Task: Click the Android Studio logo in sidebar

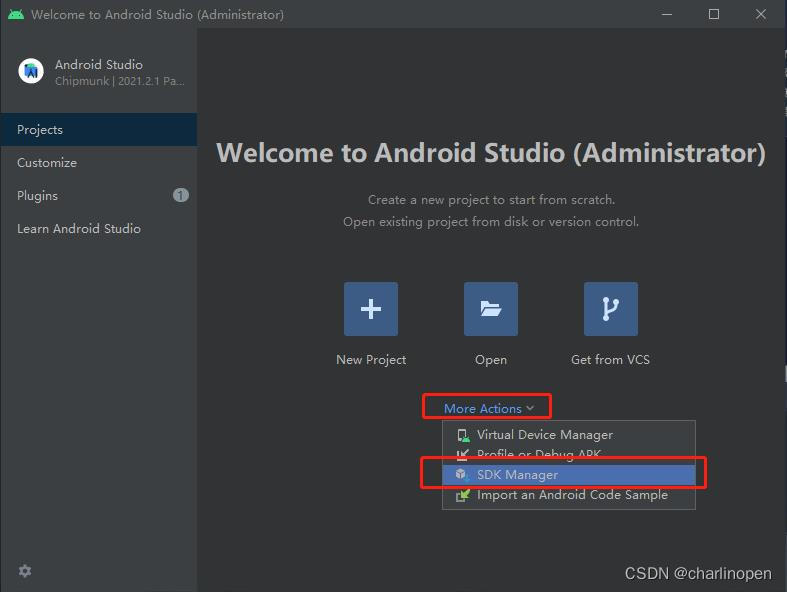Action: 31,71
